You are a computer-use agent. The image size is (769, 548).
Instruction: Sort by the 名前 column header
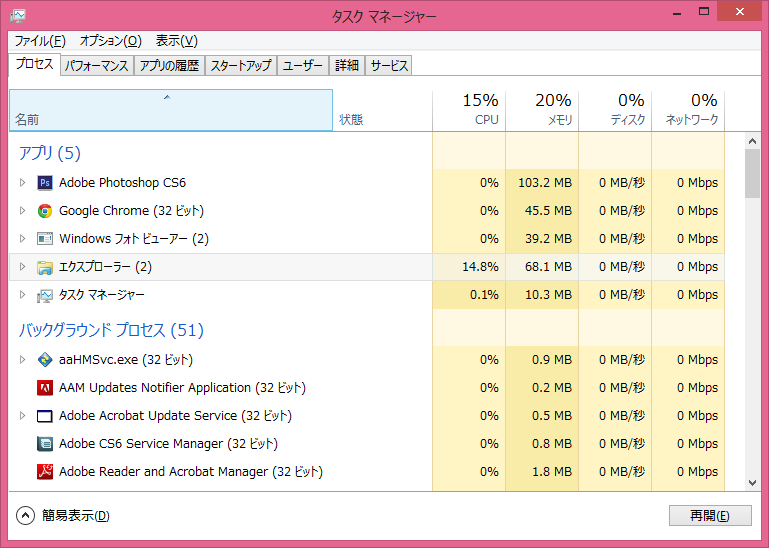tap(171, 110)
